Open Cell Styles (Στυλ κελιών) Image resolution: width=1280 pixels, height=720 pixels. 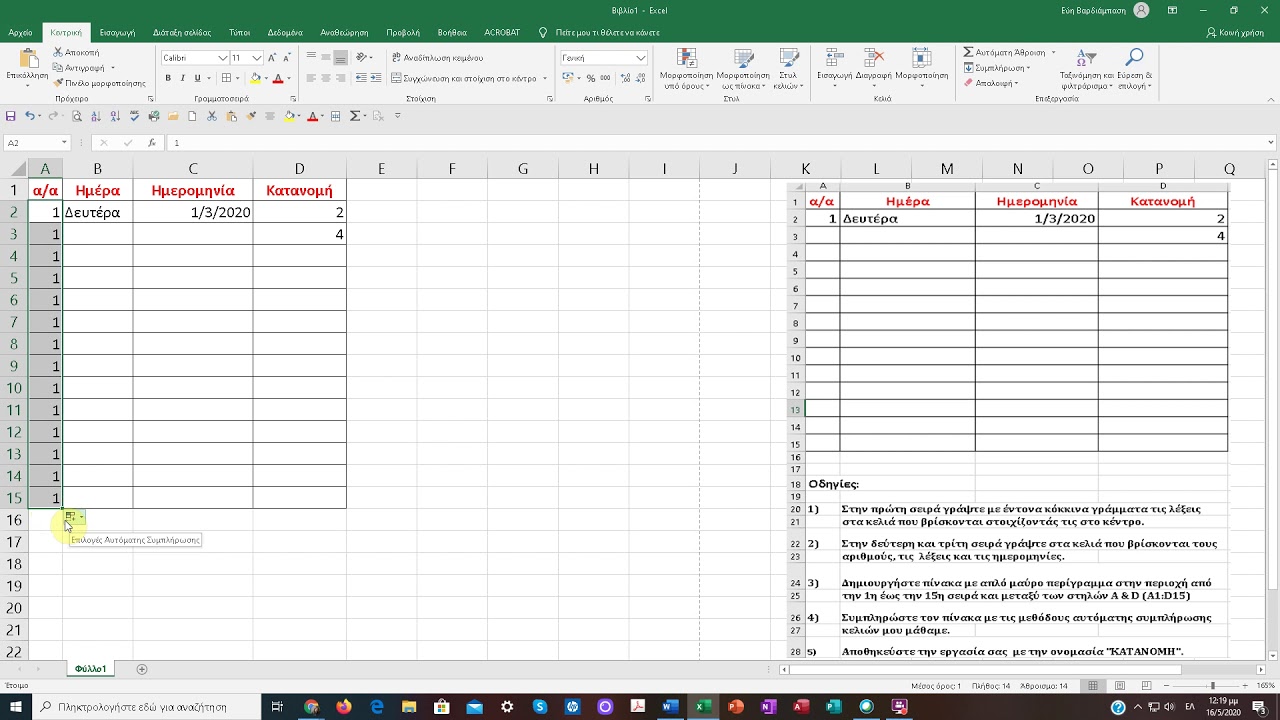pos(788,68)
